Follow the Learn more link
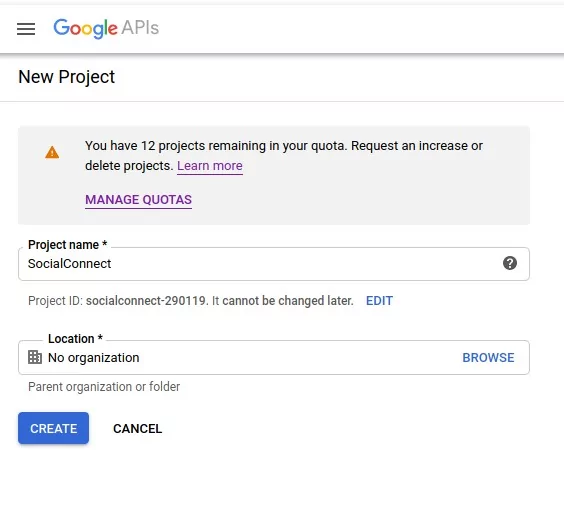 [x=210, y=166]
